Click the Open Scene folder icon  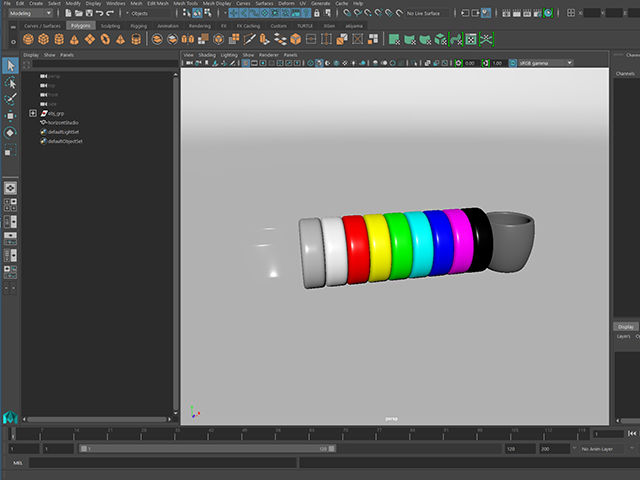pos(79,13)
